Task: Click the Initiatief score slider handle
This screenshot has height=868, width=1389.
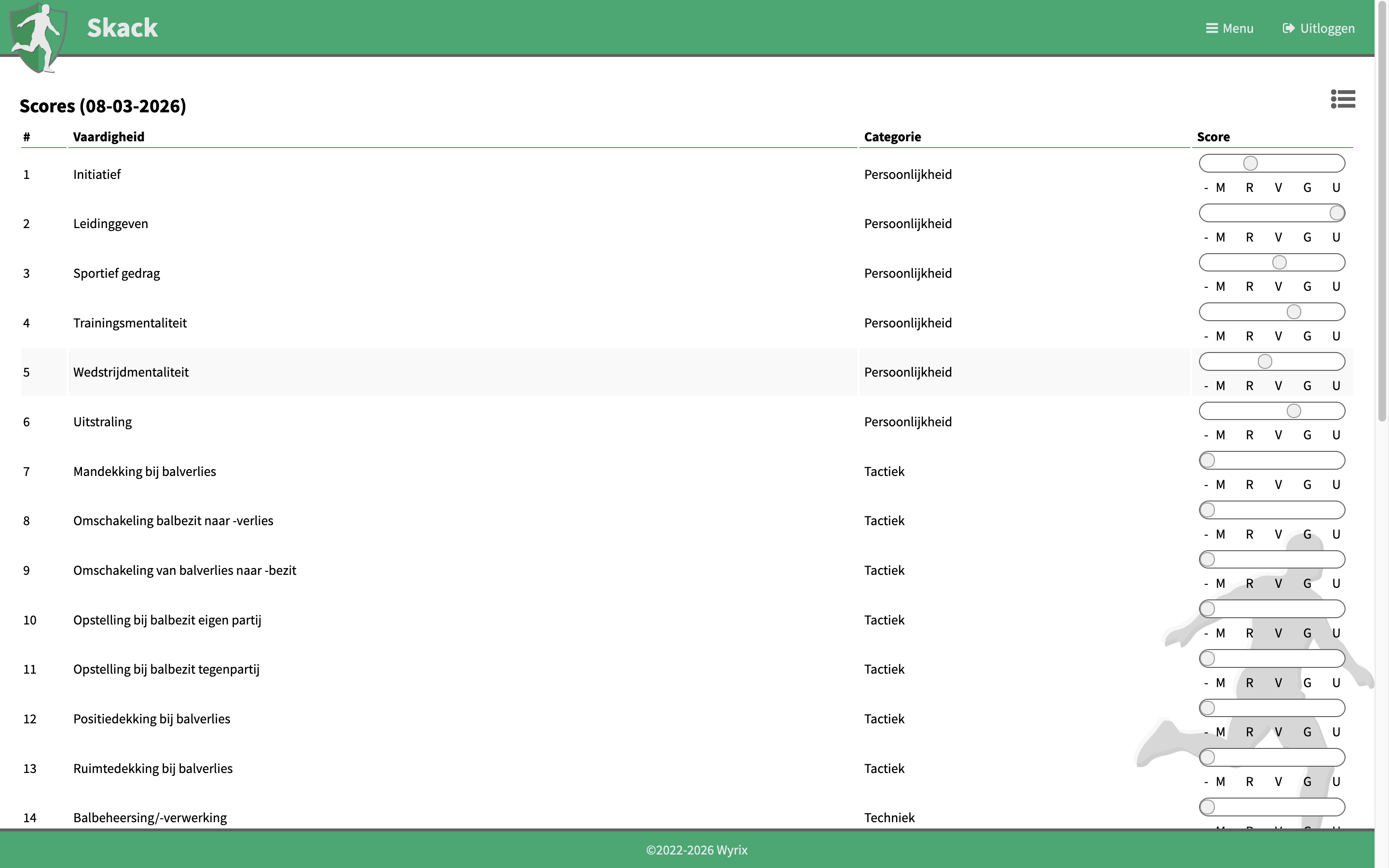Action: (1250, 163)
